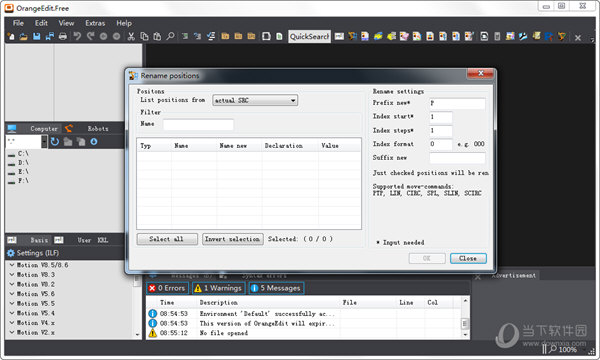Click the blue download arrow in the file browser

[94, 142]
